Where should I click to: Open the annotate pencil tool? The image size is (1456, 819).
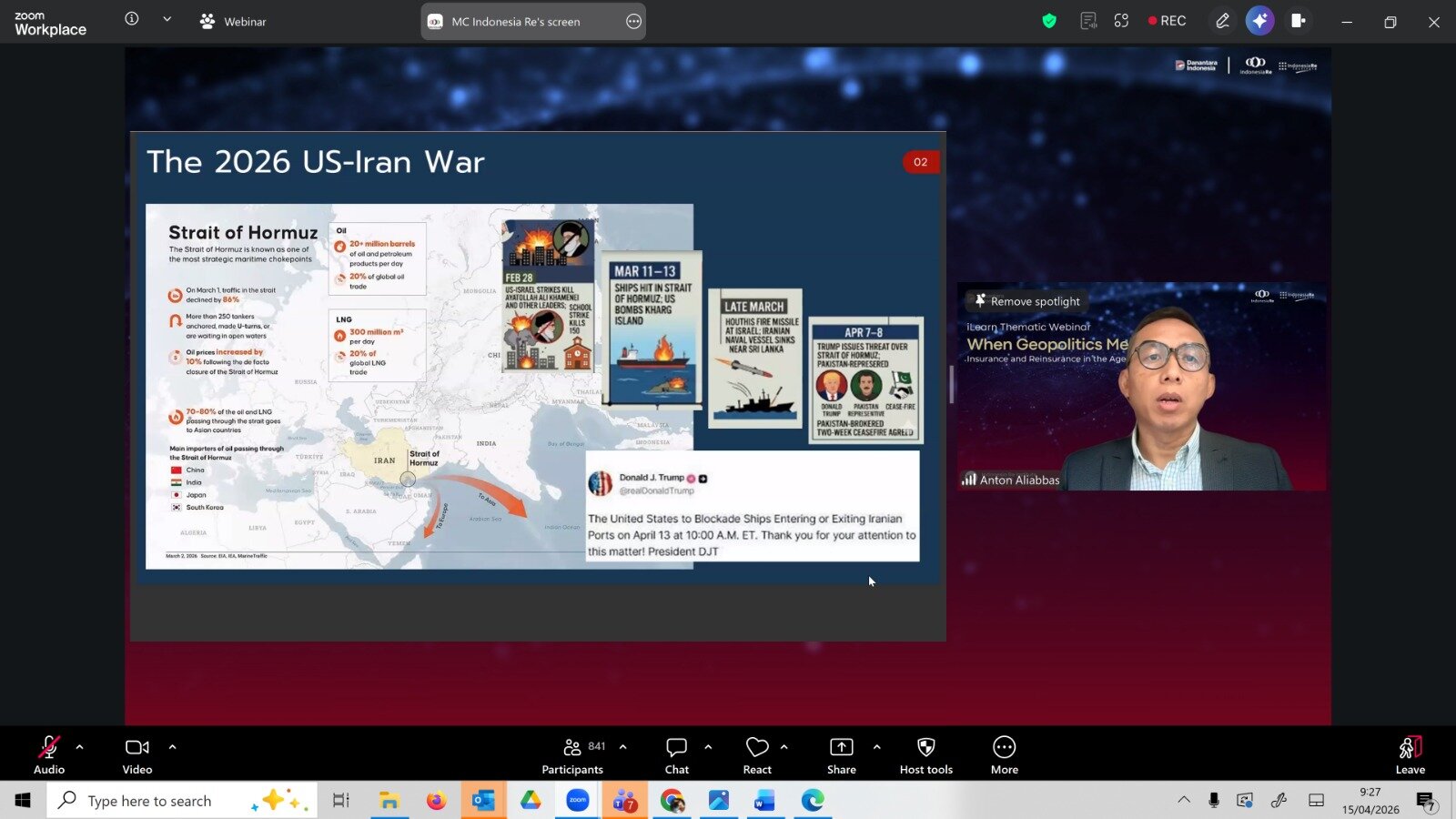click(1222, 21)
